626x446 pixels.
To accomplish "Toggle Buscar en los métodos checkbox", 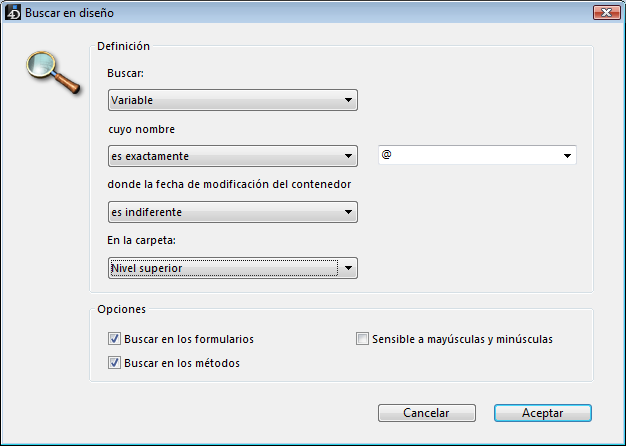I will pos(114,363).
